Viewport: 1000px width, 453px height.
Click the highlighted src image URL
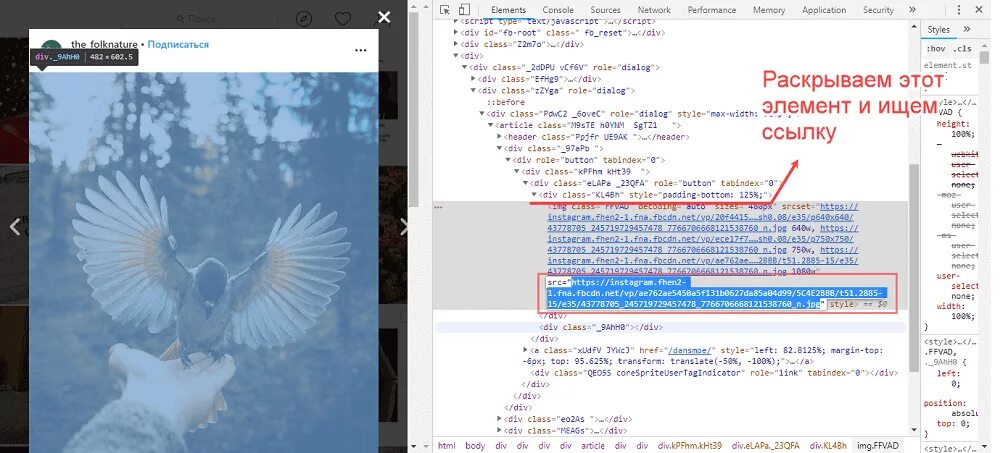pos(716,293)
